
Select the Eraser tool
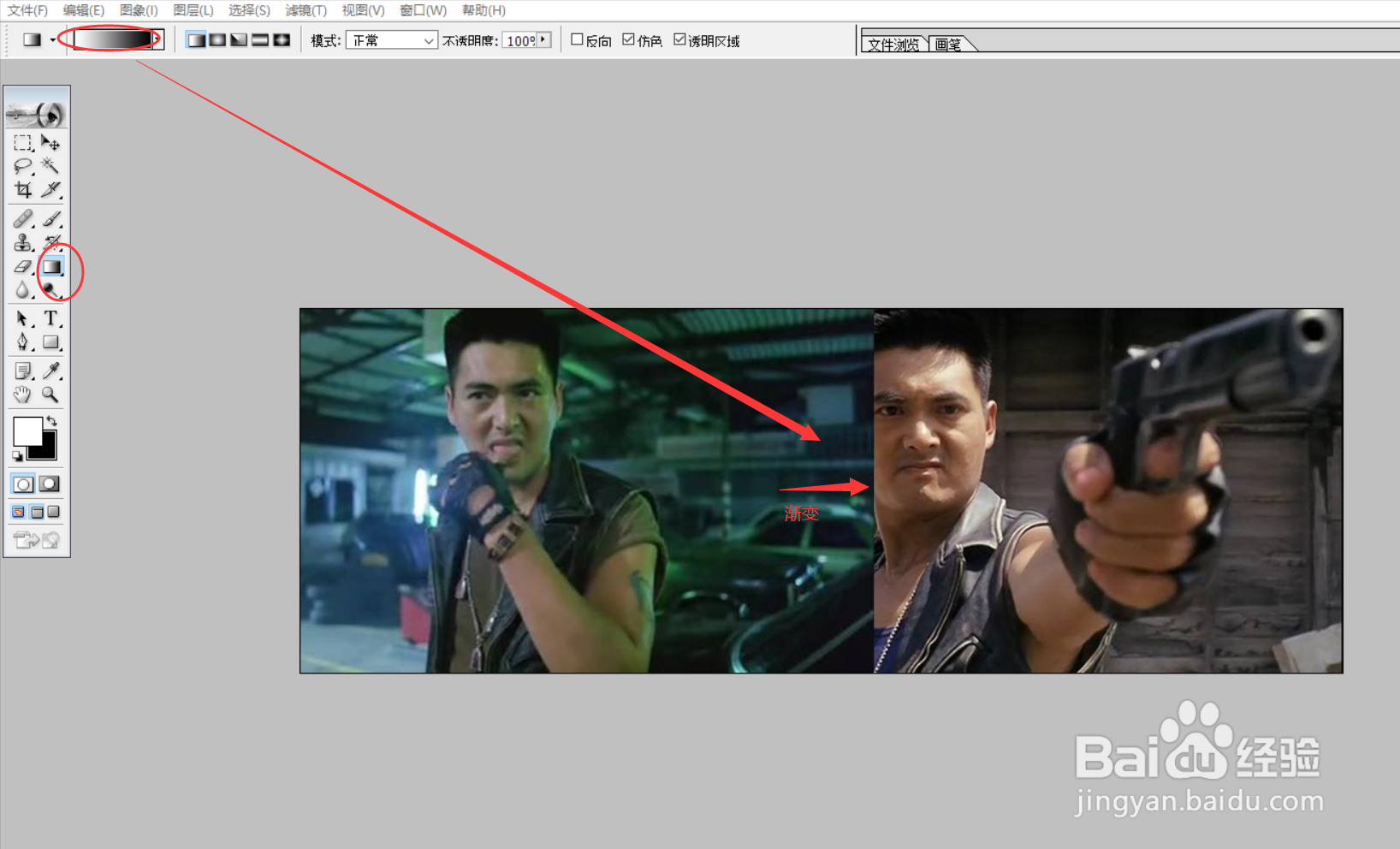pyautogui.click(x=23, y=266)
